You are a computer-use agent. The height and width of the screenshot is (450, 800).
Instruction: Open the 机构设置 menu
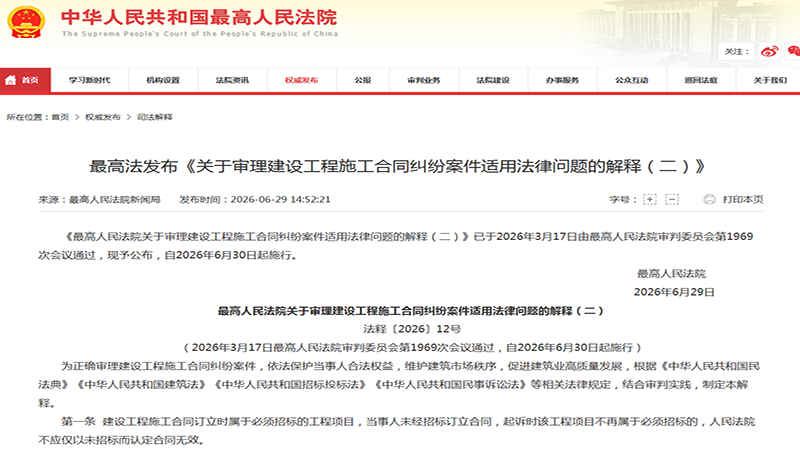click(x=163, y=80)
